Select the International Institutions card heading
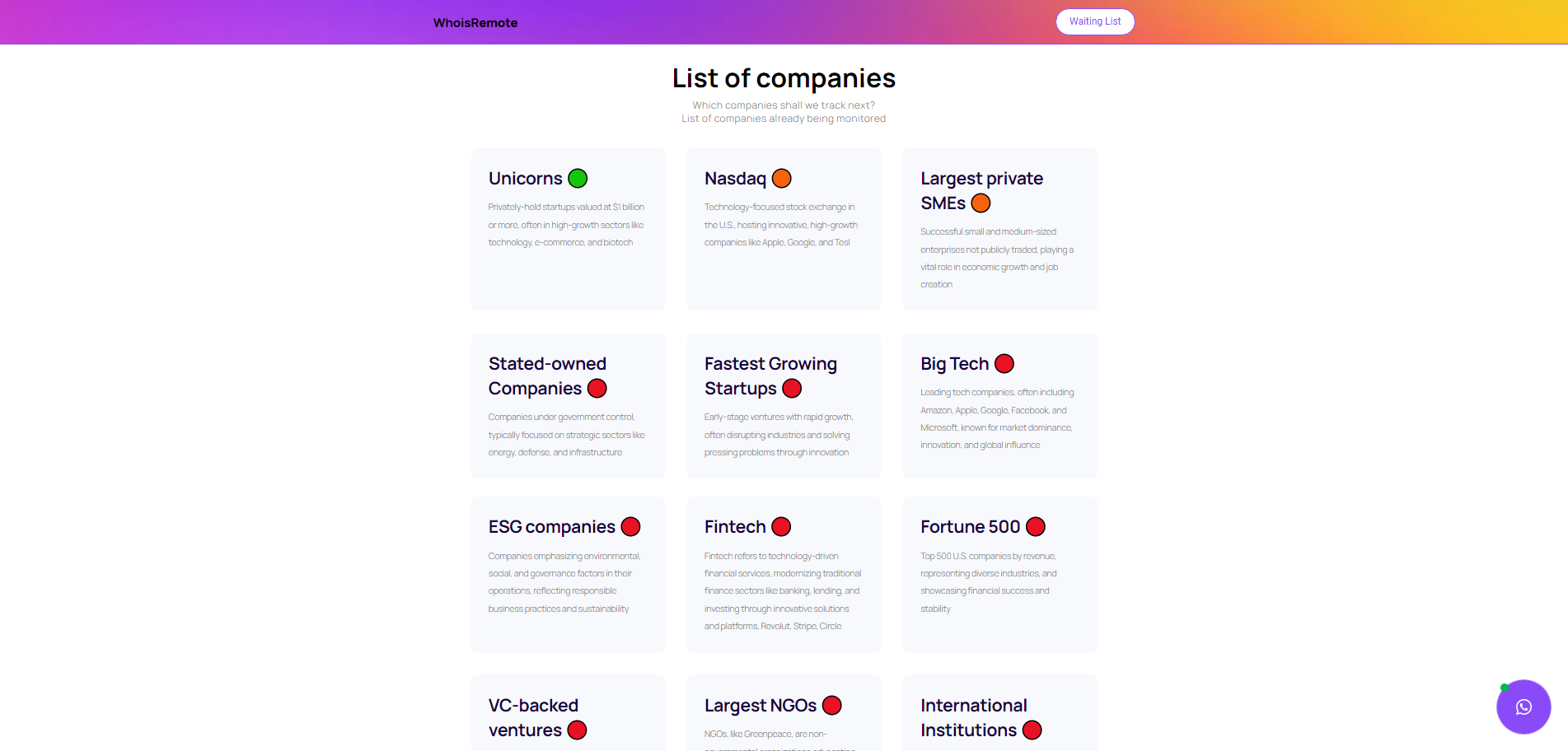This screenshot has height=751, width=1568. 973,717
